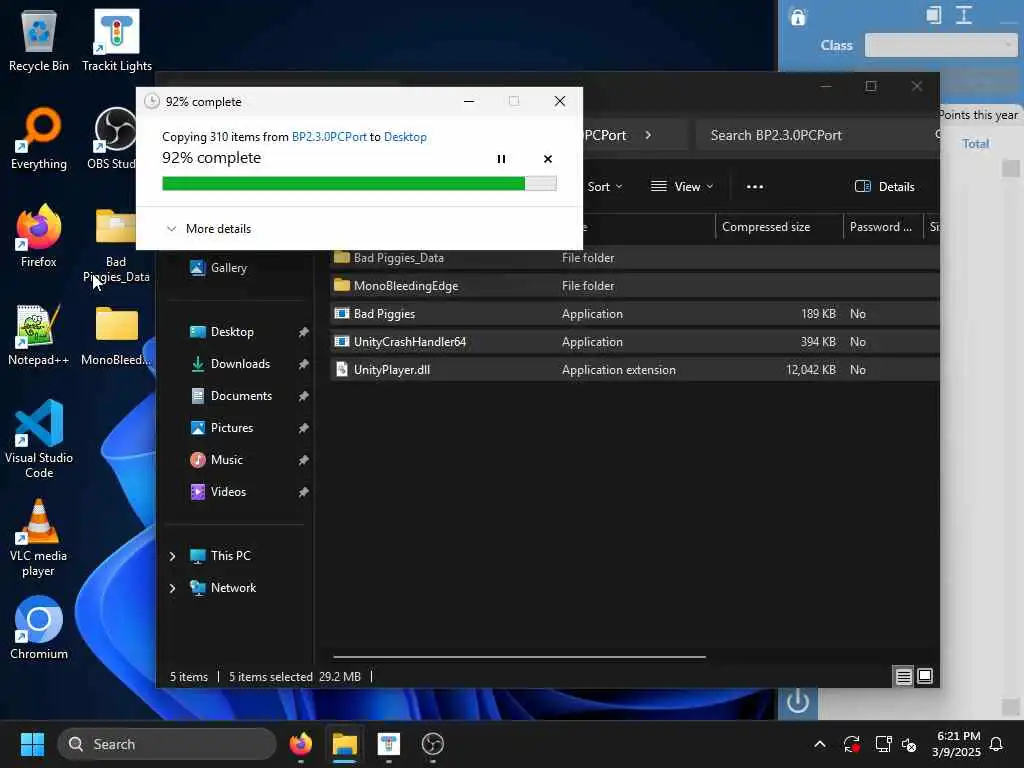Screen dimensions: 1024x768
Task: Open the Sort dropdown menu
Action: click(604, 187)
